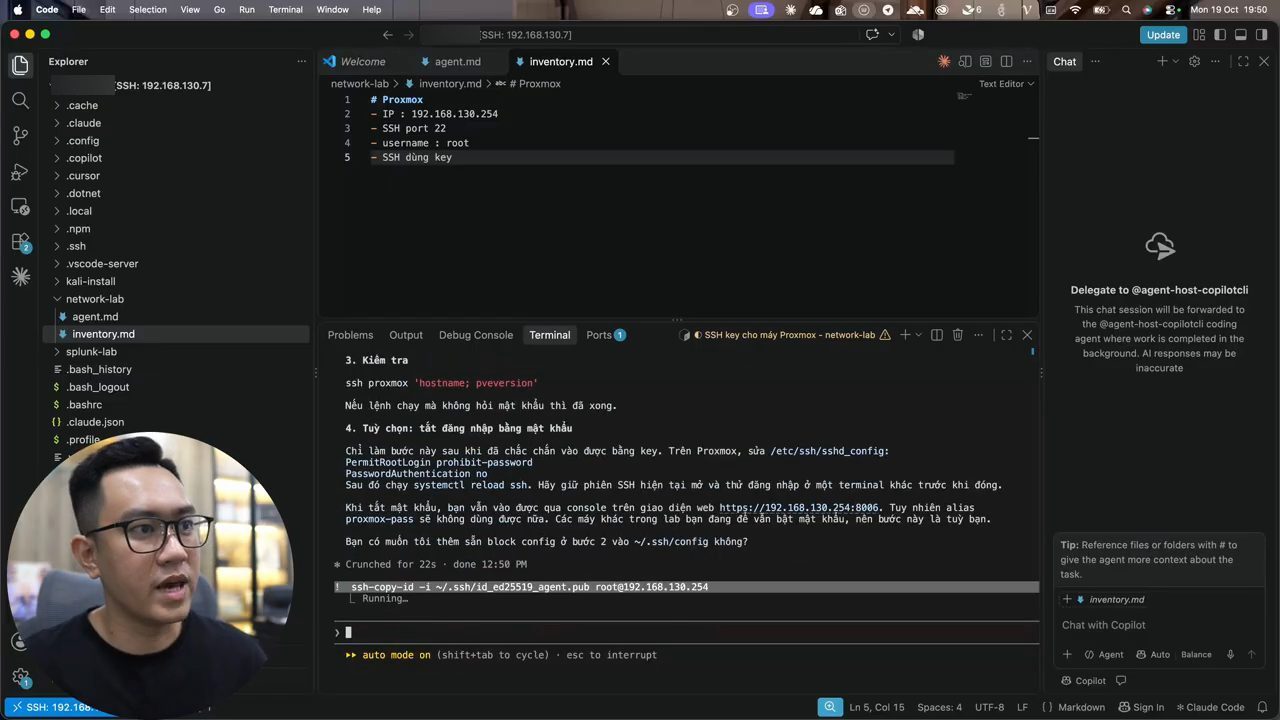Click the Update button
1280x720 pixels.
[1163, 35]
